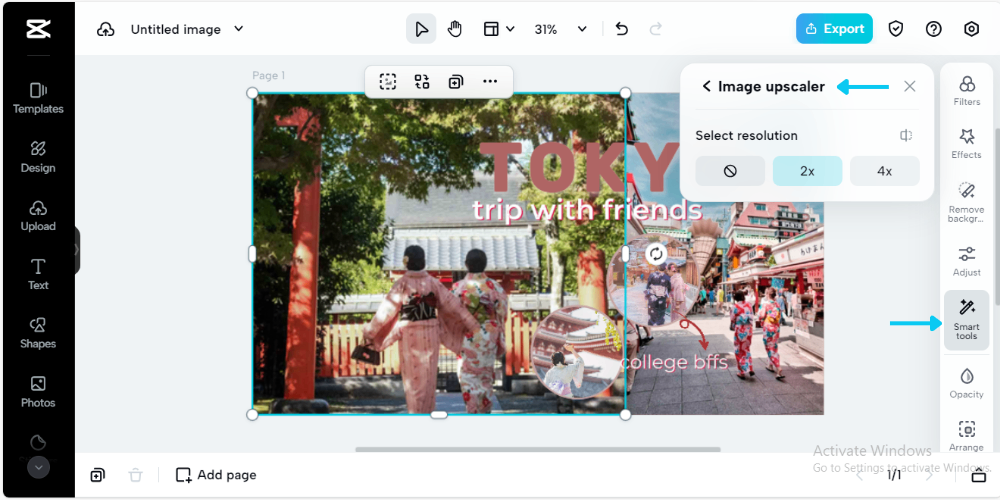Screen dimensions: 1000x500
Task: Click the swap image icon on the circular photo
Action: (x=656, y=254)
